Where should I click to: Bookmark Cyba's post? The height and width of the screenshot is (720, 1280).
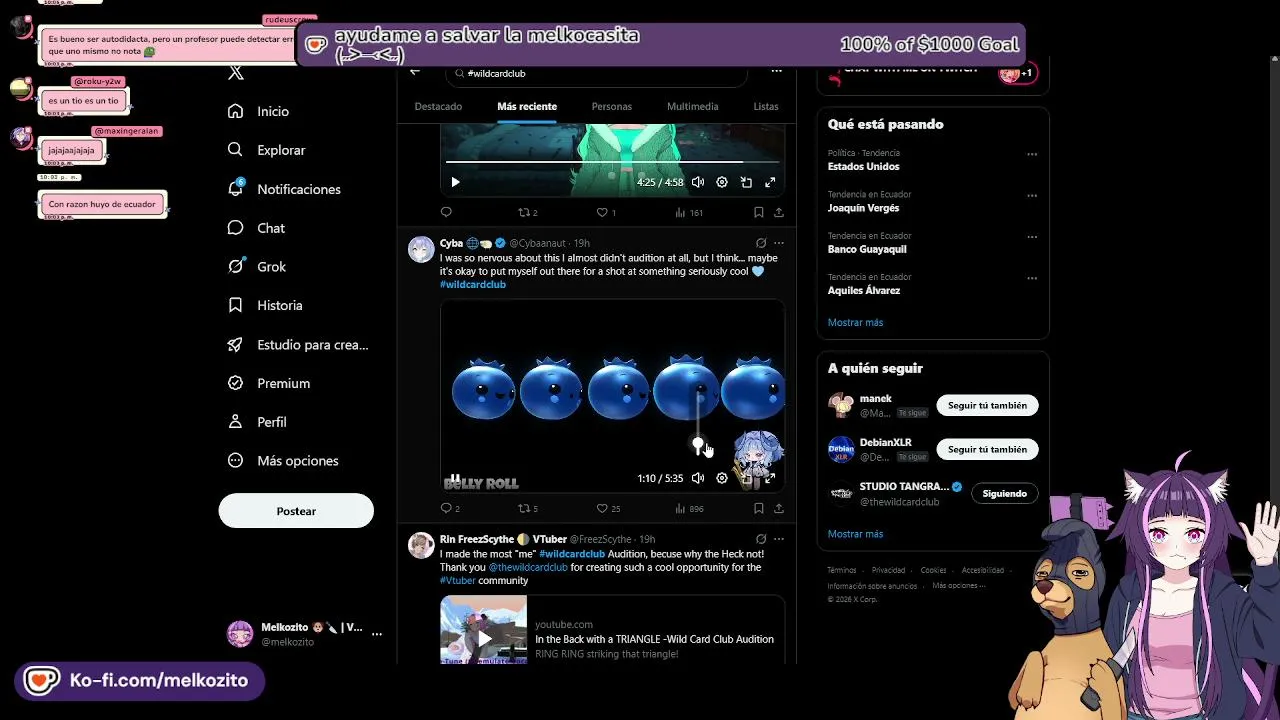[759, 508]
